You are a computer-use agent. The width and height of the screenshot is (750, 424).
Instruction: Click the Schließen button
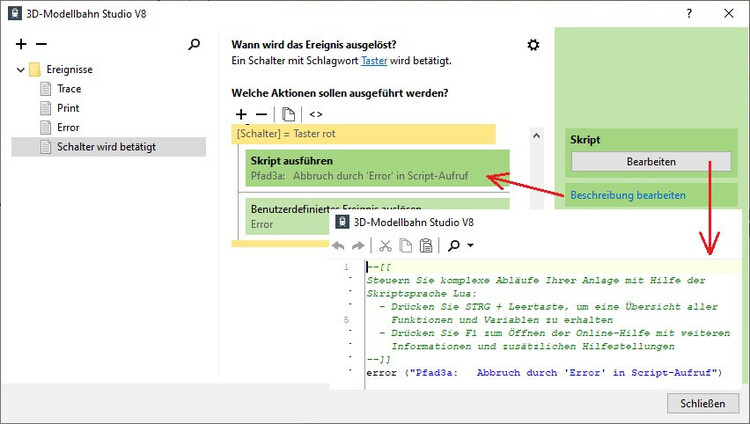pyautogui.click(x=703, y=403)
